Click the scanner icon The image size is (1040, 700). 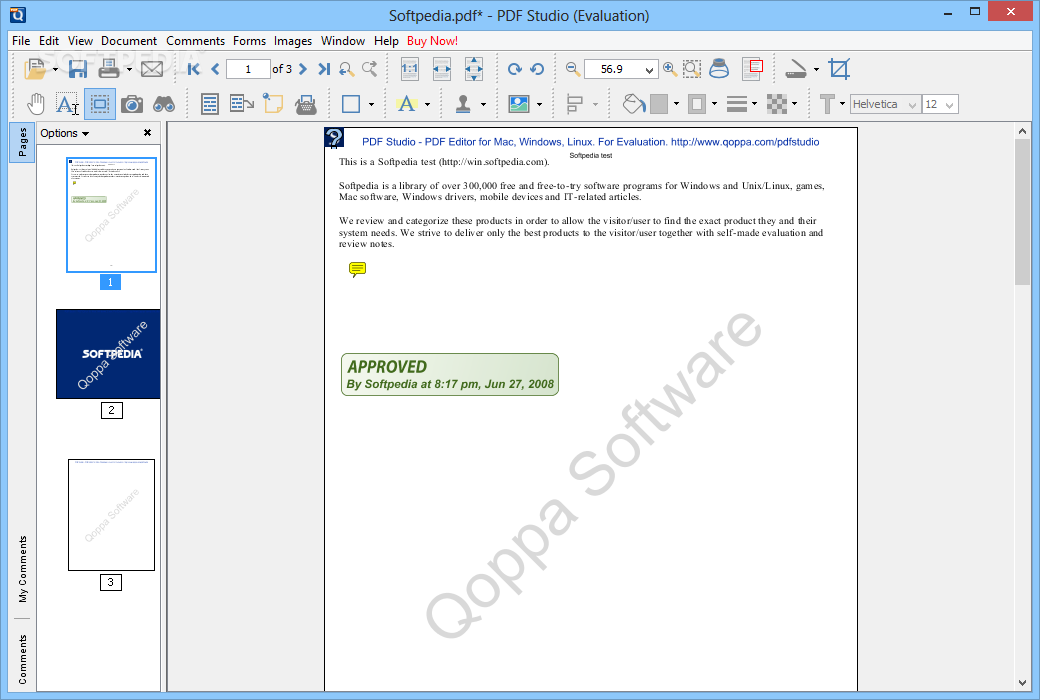(x=795, y=69)
